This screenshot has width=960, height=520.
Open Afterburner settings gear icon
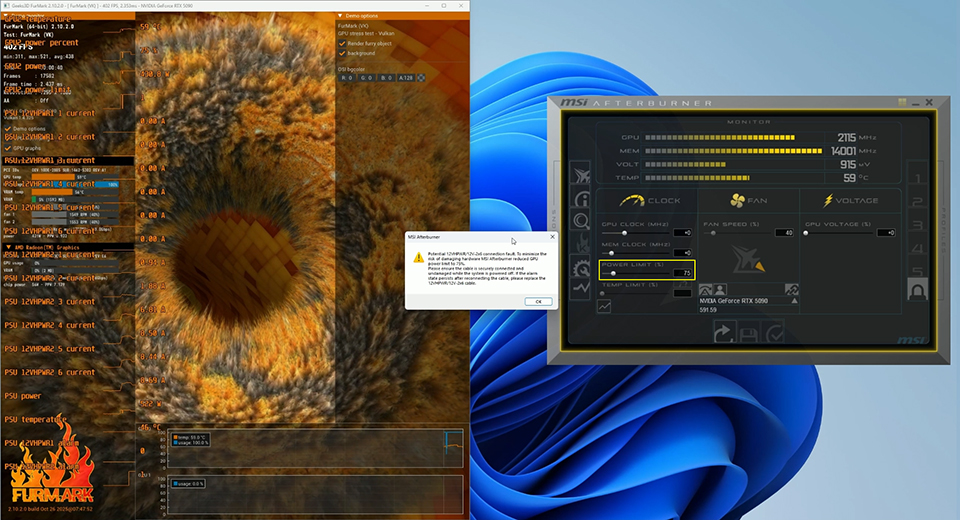click(x=581, y=265)
